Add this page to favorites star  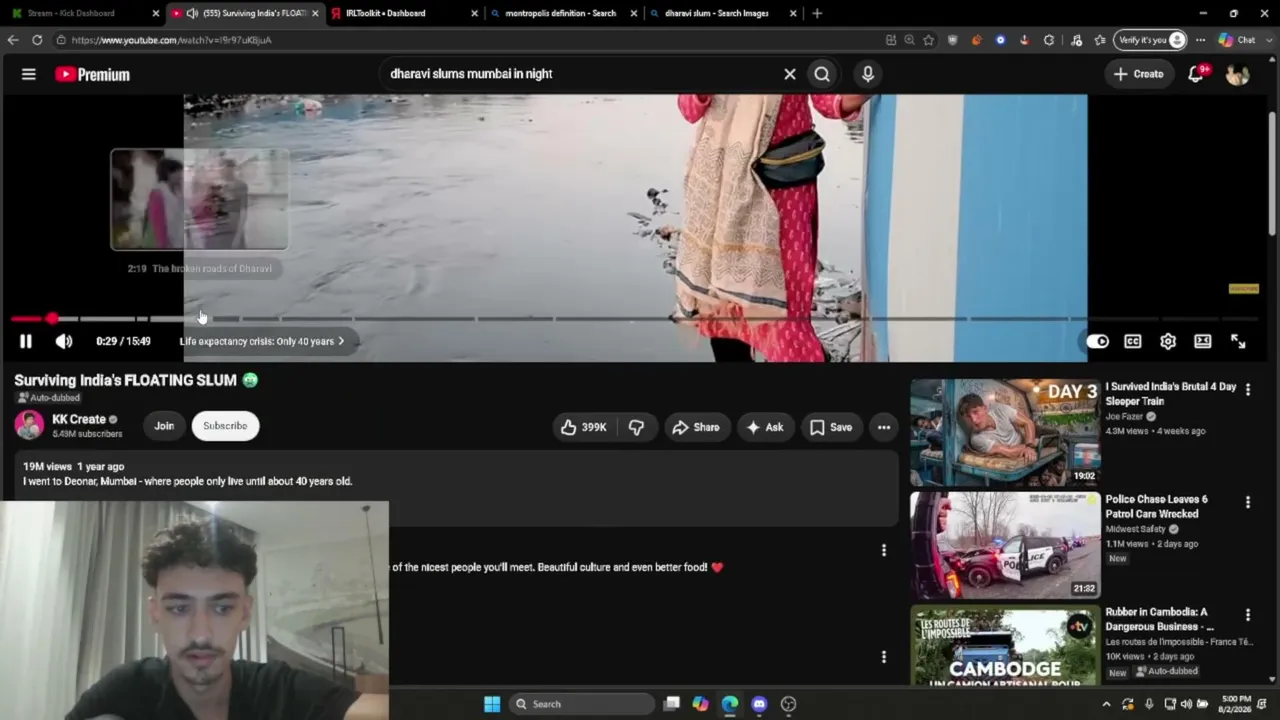929,40
